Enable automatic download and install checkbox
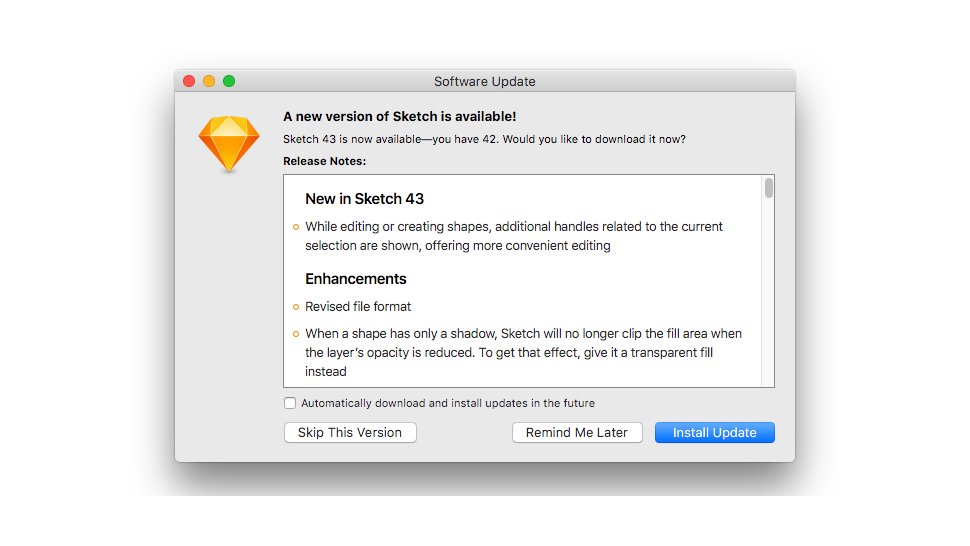The width and height of the screenshot is (970, 546). (x=290, y=403)
